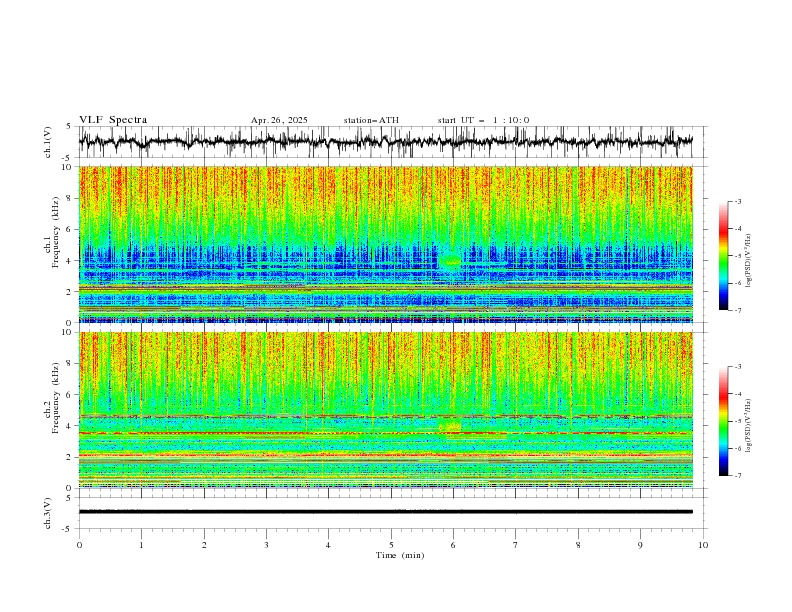The height and width of the screenshot is (612, 792).
Task: Click the "5" tick on the ch.1(V) axis
Action: pyautogui.click(x=69, y=127)
